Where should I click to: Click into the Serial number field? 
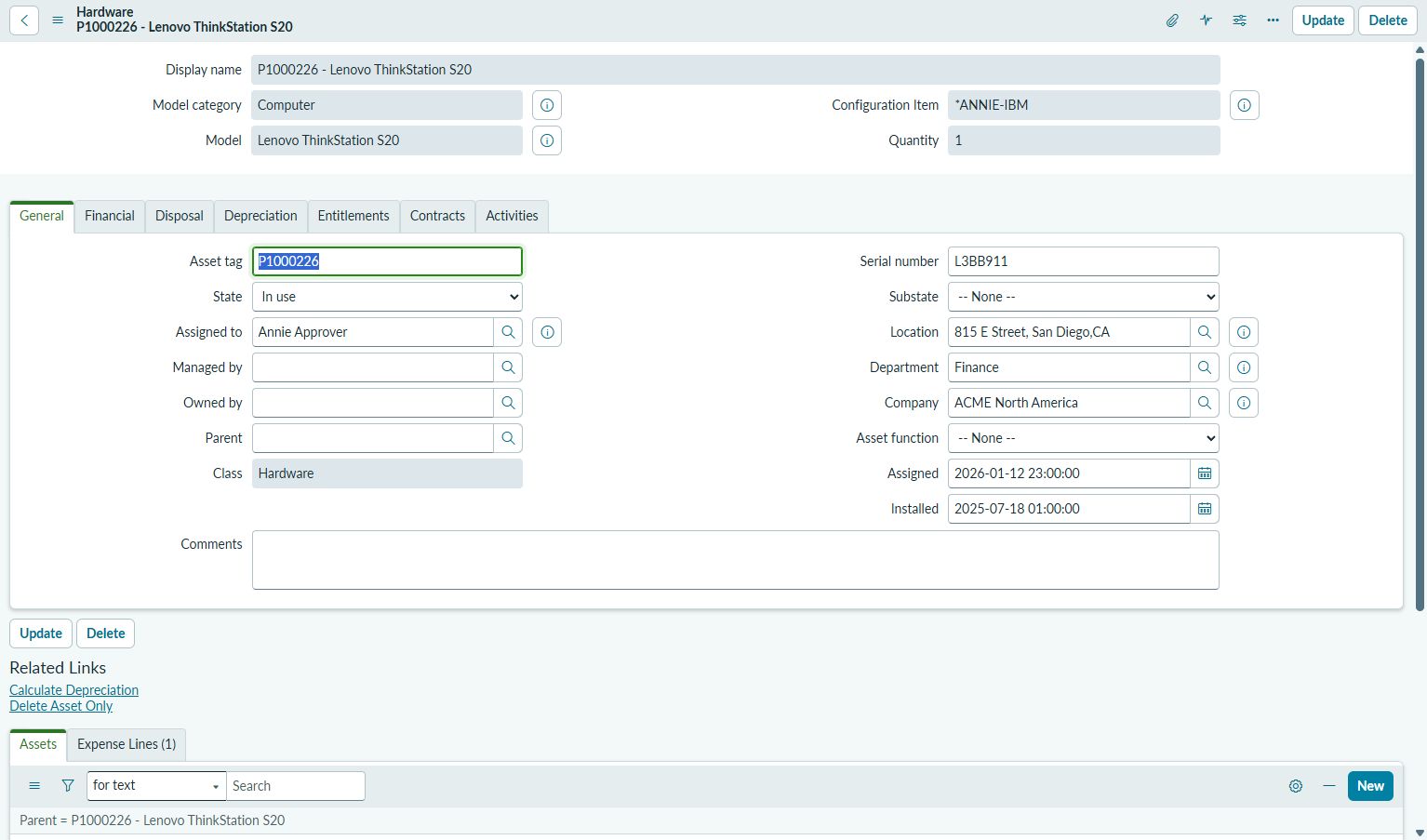pos(1084,261)
